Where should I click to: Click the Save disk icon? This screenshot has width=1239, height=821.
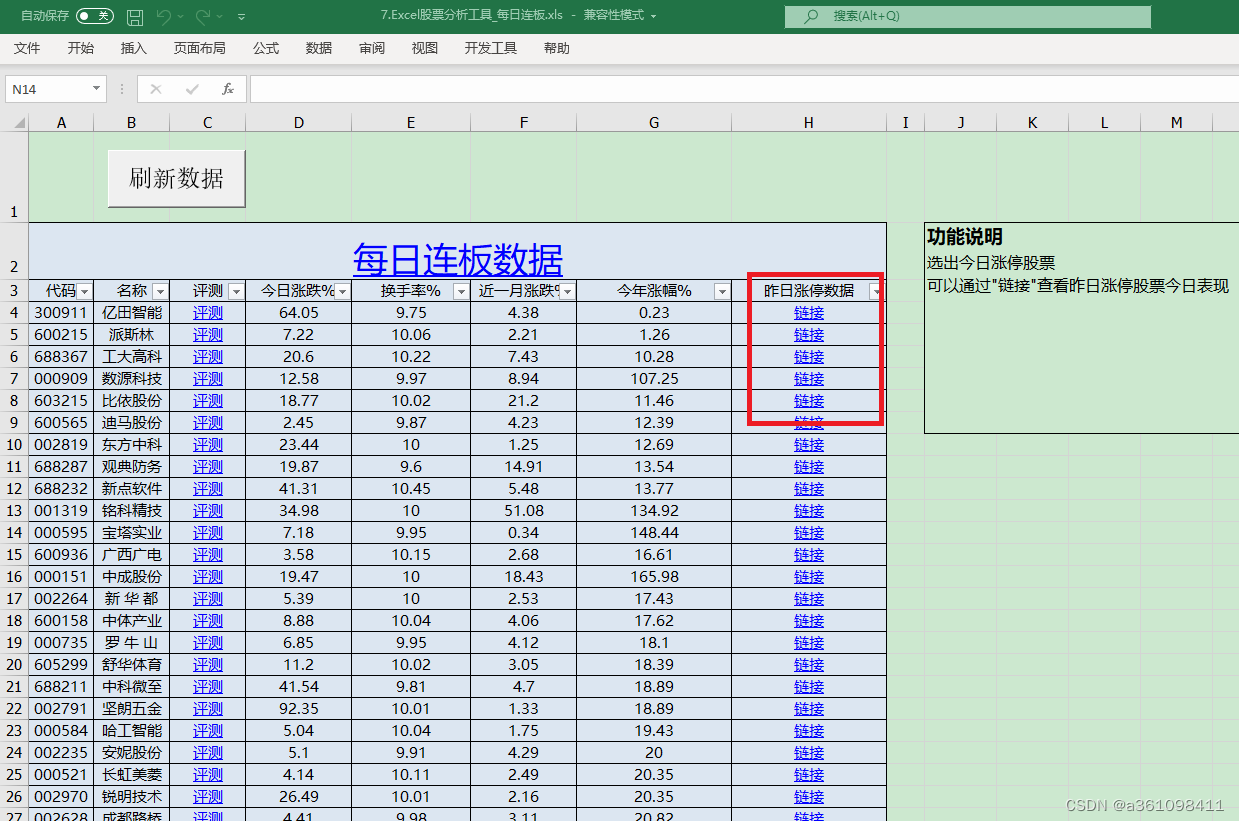coord(135,16)
